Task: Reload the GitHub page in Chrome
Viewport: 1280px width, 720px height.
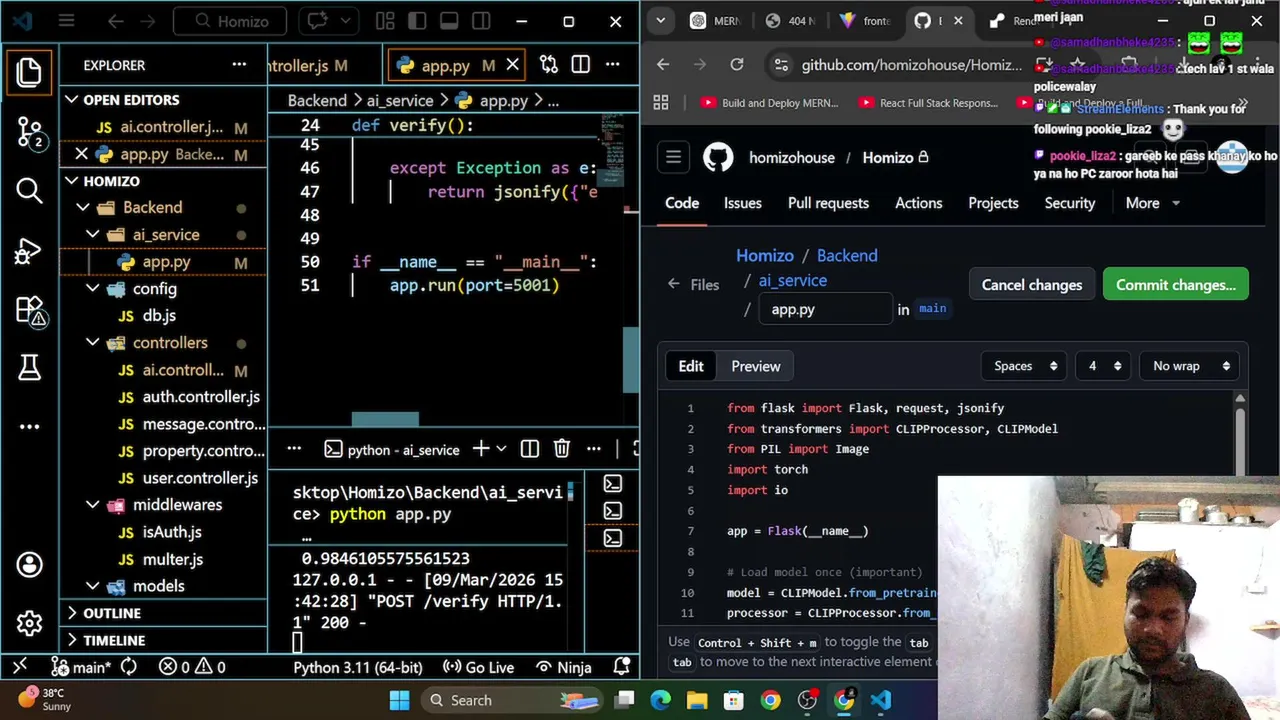Action: point(737,64)
